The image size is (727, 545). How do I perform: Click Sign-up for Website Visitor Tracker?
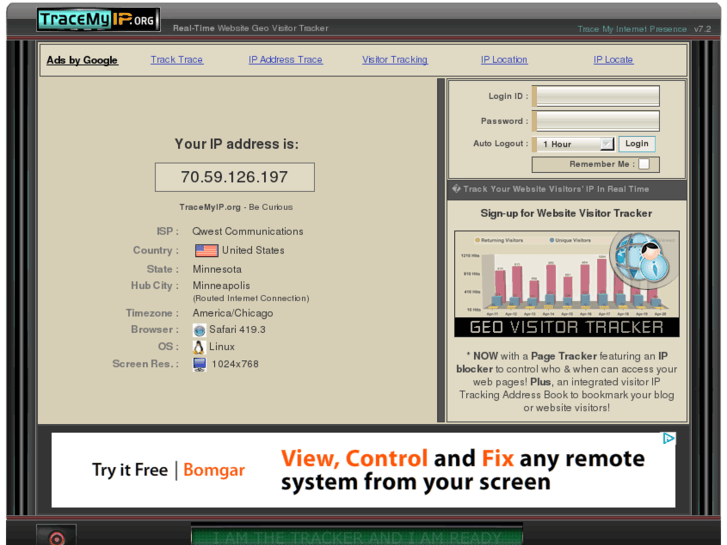[x=566, y=213]
